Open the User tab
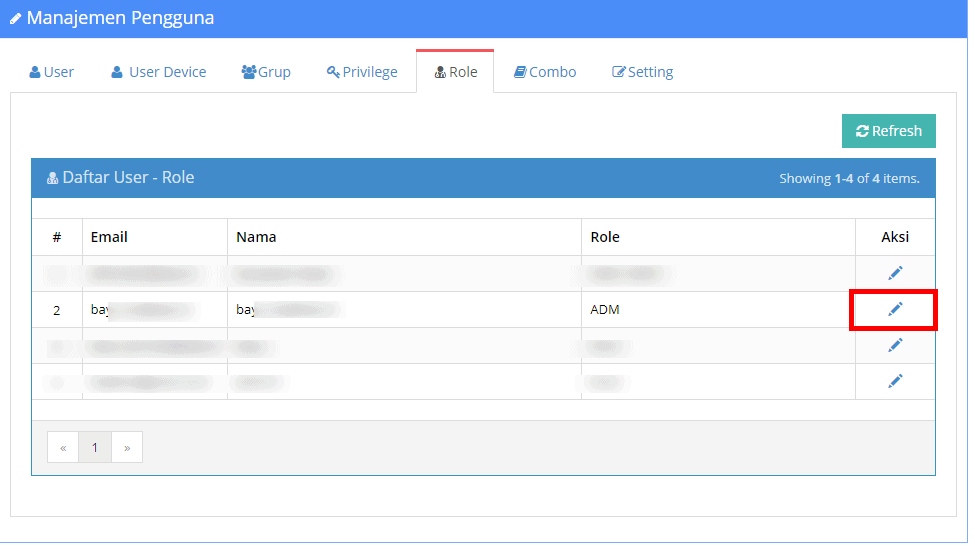Screen dimensions: 975x550 tap(52, 72)
